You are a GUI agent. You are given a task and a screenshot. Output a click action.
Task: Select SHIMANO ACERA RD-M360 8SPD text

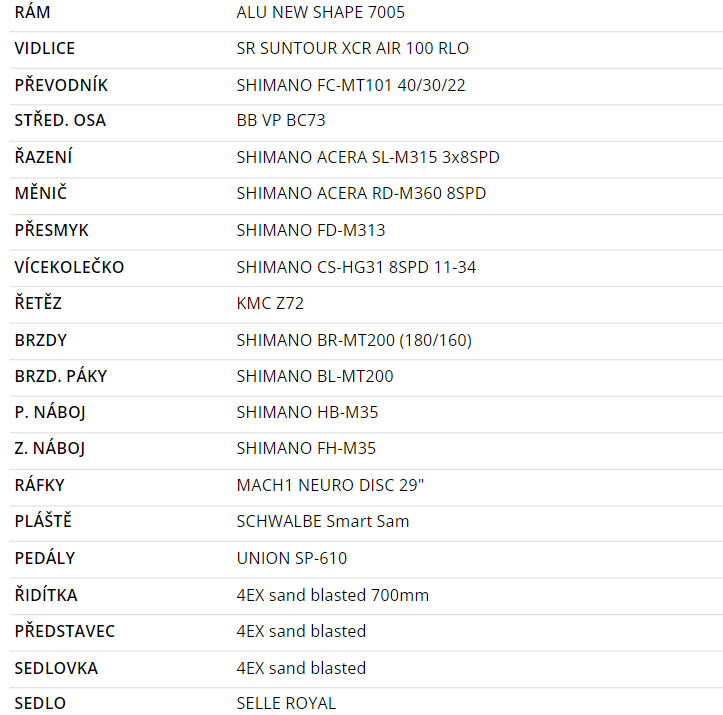point(361,193)
